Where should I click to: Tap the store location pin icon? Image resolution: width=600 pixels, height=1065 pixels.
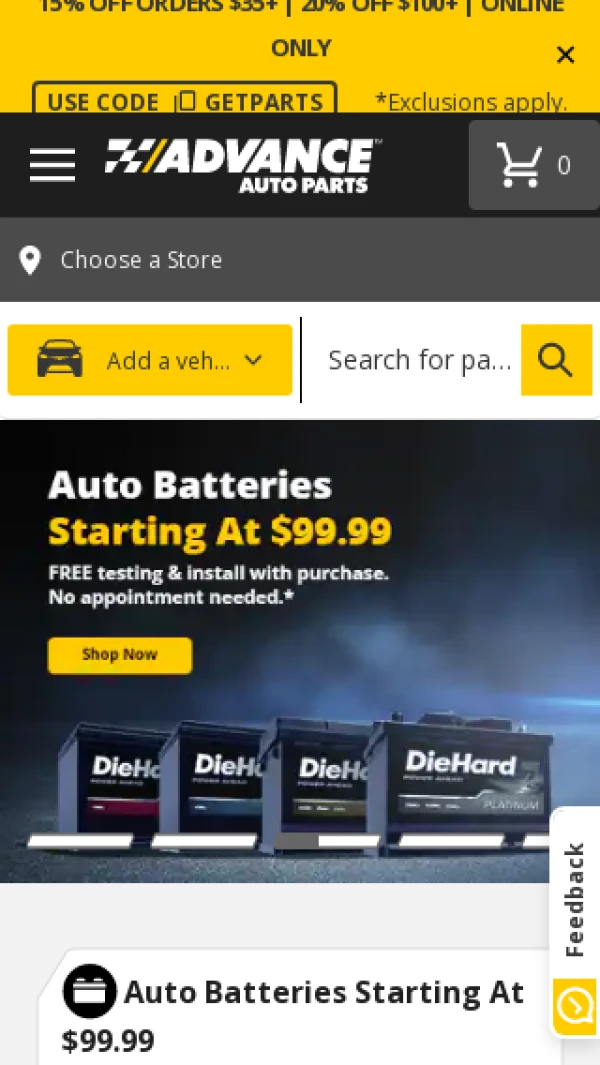(x=30, y=260)
